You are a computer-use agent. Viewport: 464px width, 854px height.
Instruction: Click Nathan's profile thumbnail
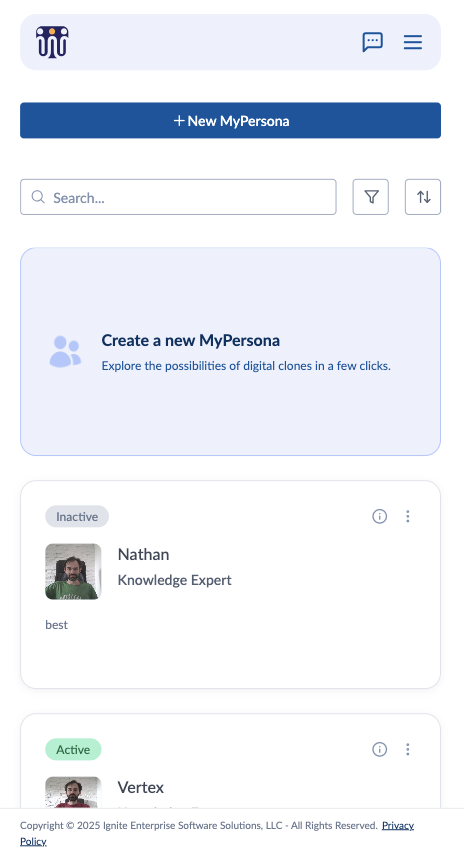click(x=73, y=571)
